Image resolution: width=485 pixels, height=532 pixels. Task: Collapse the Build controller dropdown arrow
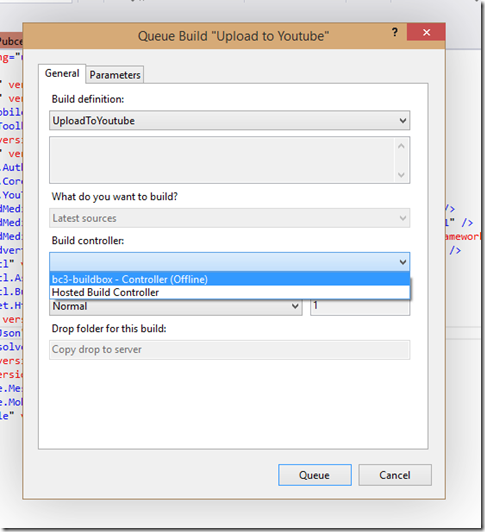pyautogui.click(x=403, y=262)
